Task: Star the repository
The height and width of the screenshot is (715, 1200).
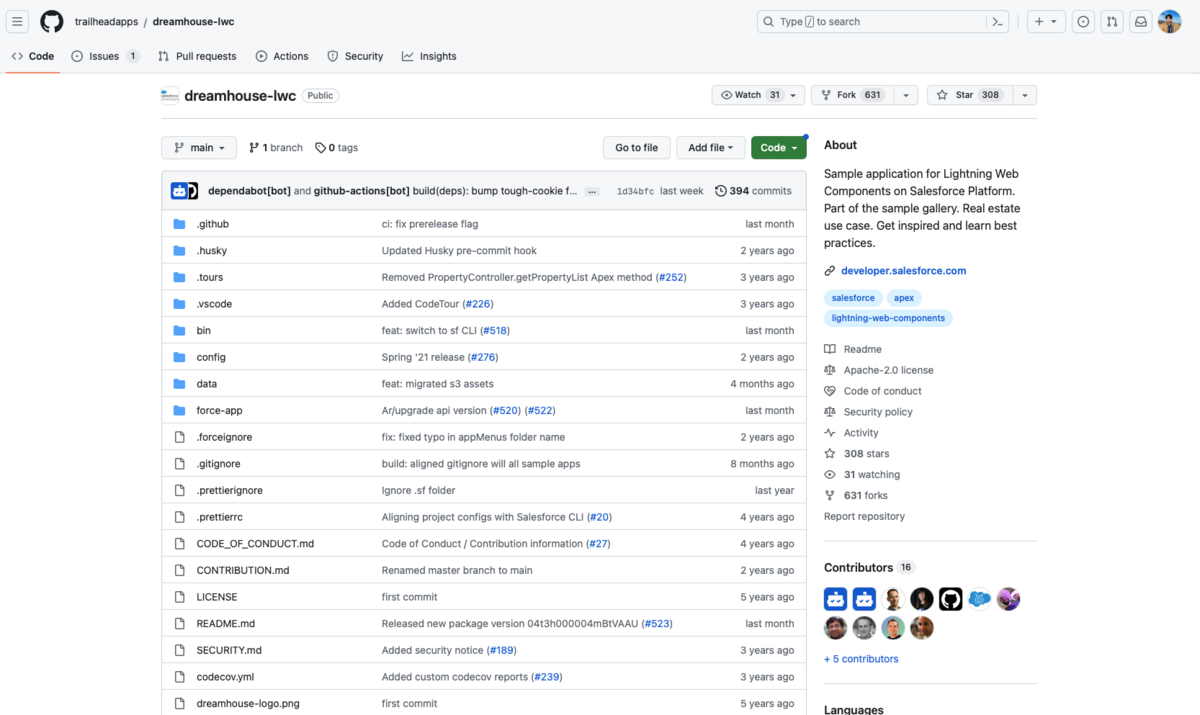Action: pyautogui.click(x=969, y=95)
